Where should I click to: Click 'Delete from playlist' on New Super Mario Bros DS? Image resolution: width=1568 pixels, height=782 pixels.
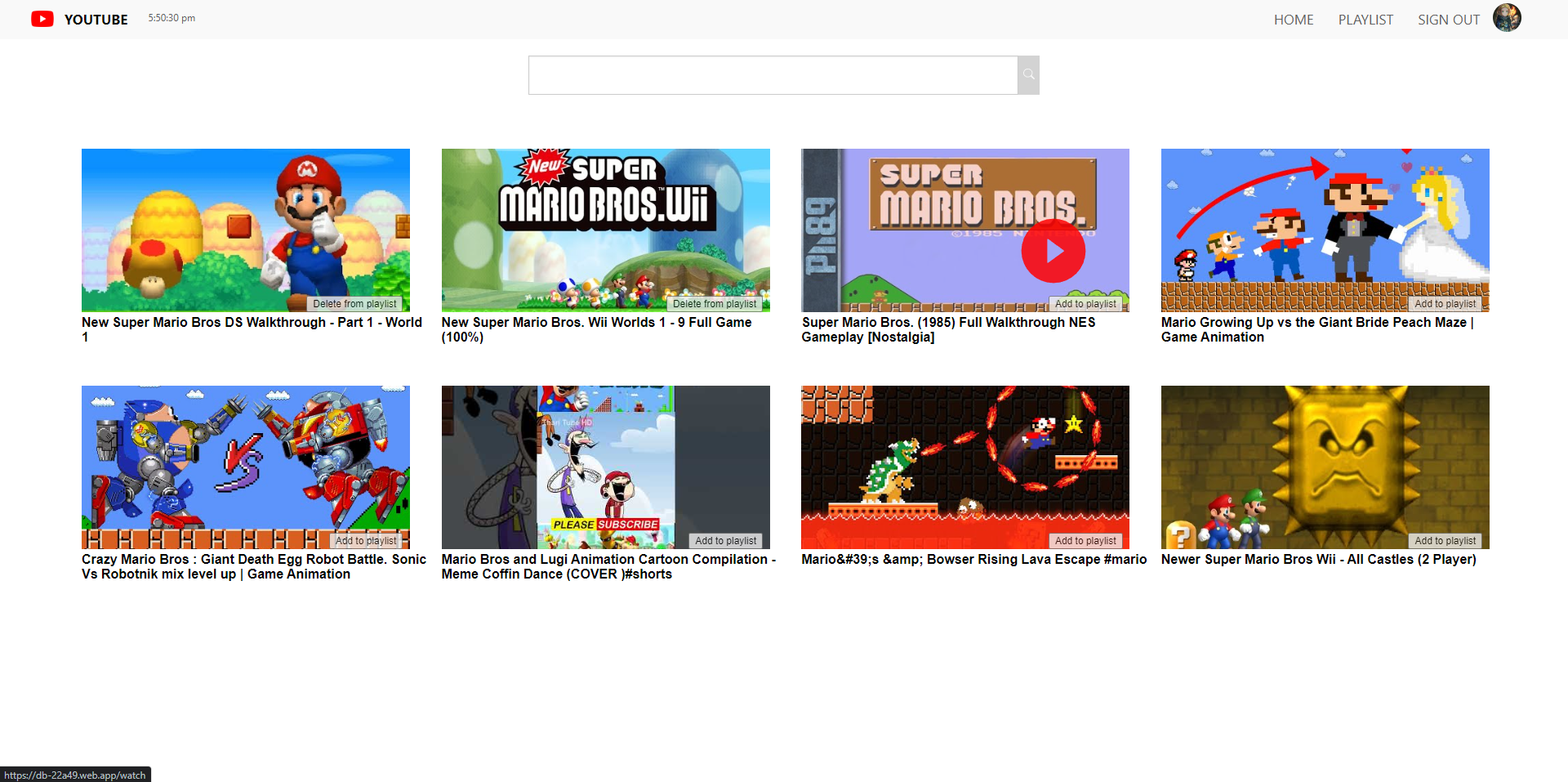(x=354, y=303)
